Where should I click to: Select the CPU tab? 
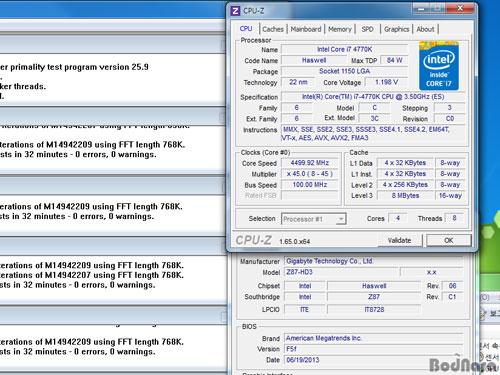[246, 29]
